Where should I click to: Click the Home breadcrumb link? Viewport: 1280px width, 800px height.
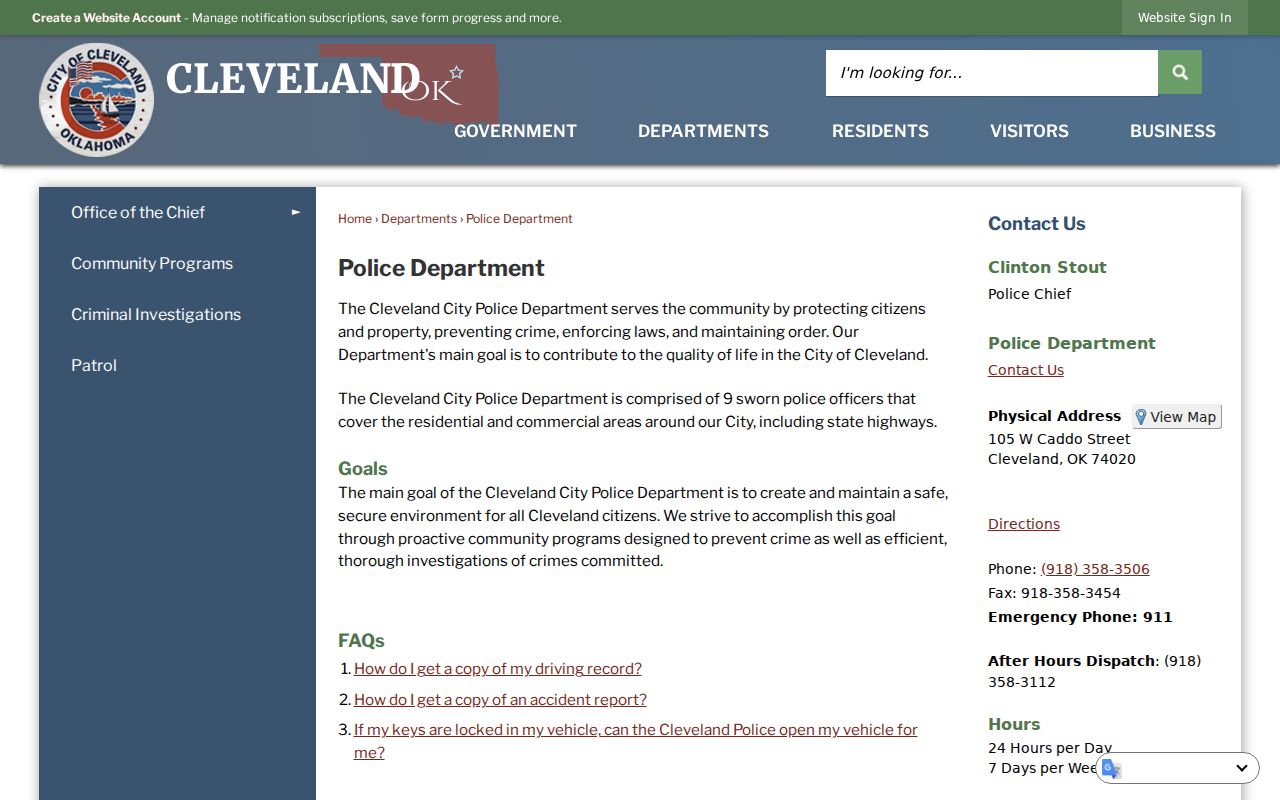[x=355, y=219]
